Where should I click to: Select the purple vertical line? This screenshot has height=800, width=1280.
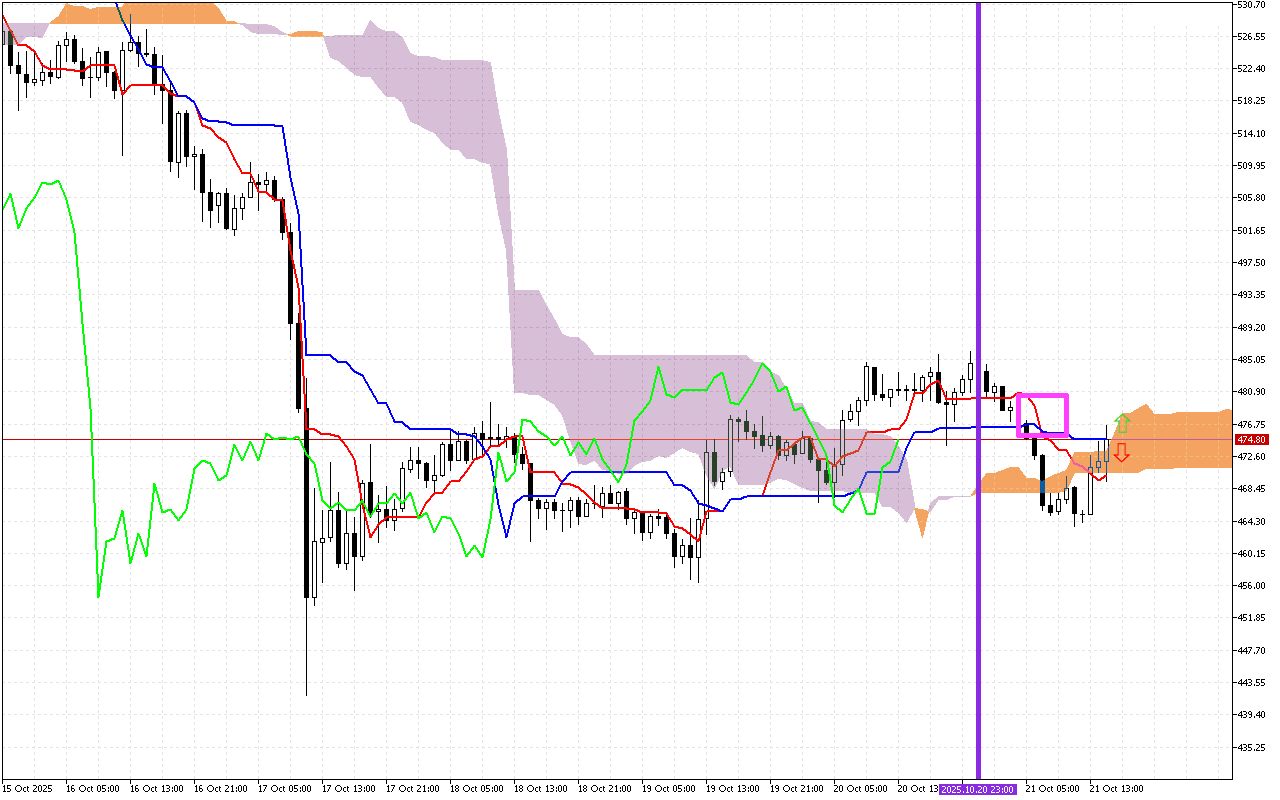coord(978,300)
